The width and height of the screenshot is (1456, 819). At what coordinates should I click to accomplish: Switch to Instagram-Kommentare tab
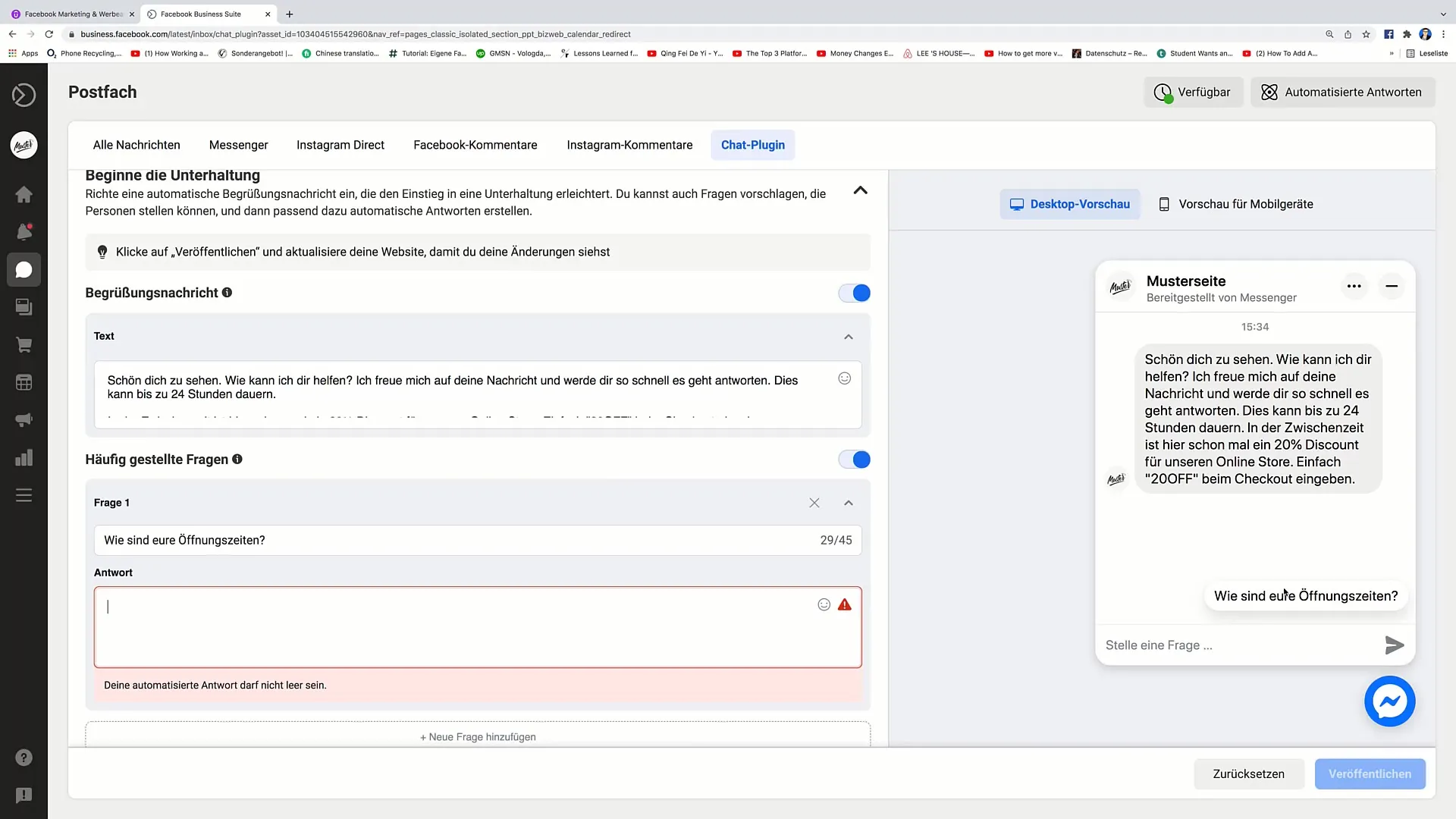629,145
